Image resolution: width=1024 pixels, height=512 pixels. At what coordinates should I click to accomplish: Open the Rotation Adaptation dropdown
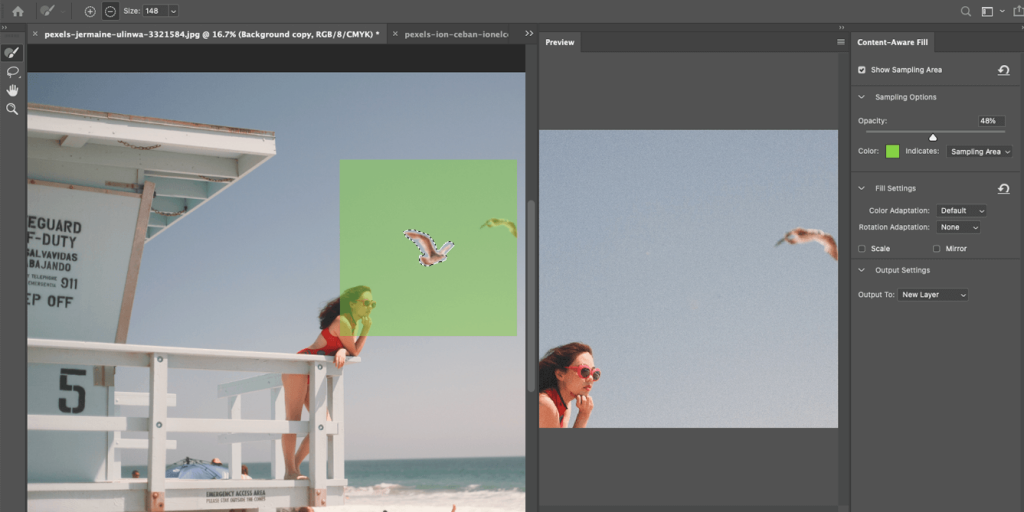tap(958, 227)
